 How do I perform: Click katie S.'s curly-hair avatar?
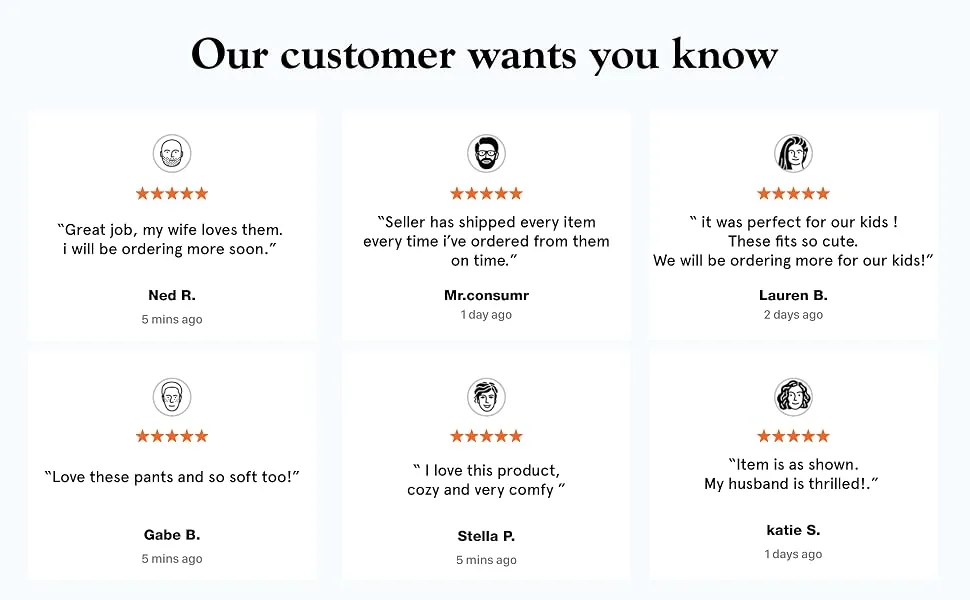[x=793, y=396]
